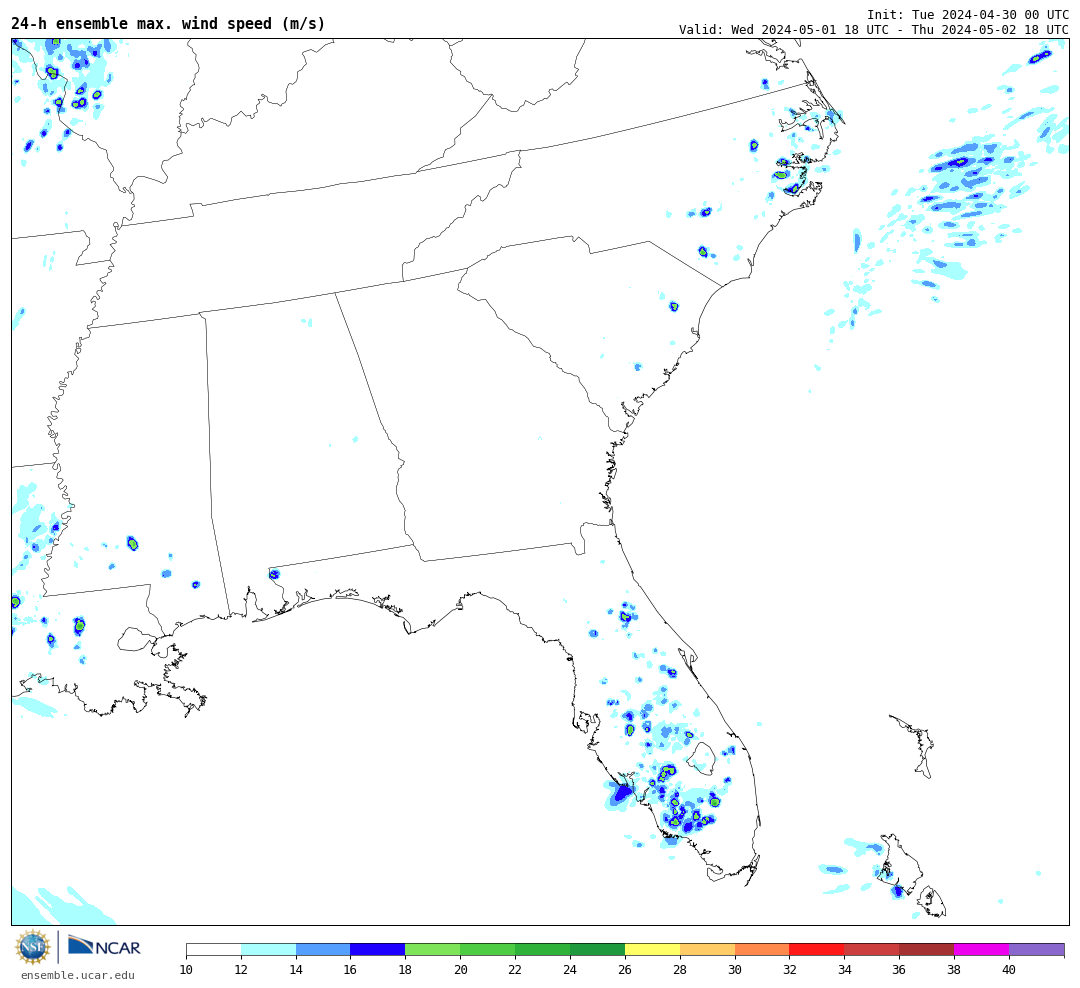Open the ensemble.ucar.edu link text

point(77,975)
